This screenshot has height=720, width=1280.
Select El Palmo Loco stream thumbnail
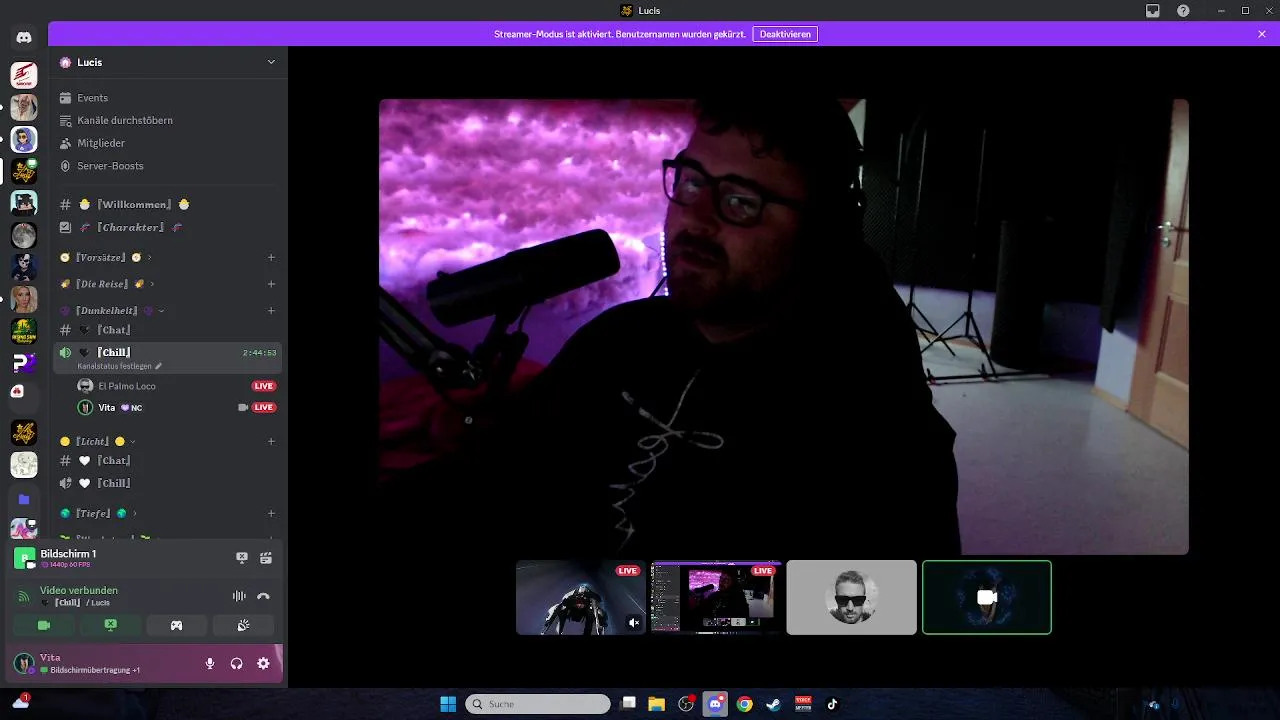click(x=581, y=597)
